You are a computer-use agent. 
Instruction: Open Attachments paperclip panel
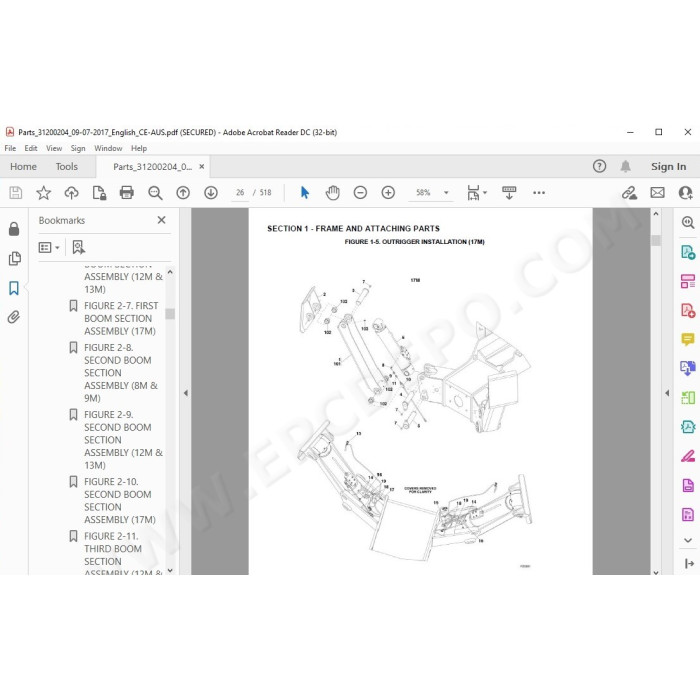tap(14, 317)
